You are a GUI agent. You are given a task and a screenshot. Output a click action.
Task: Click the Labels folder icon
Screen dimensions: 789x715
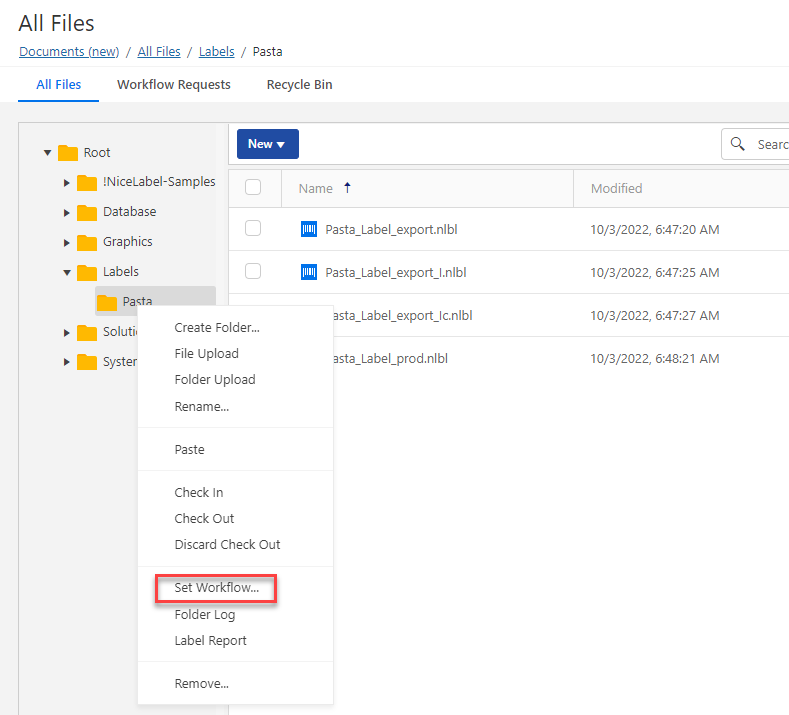pos(87,272)
